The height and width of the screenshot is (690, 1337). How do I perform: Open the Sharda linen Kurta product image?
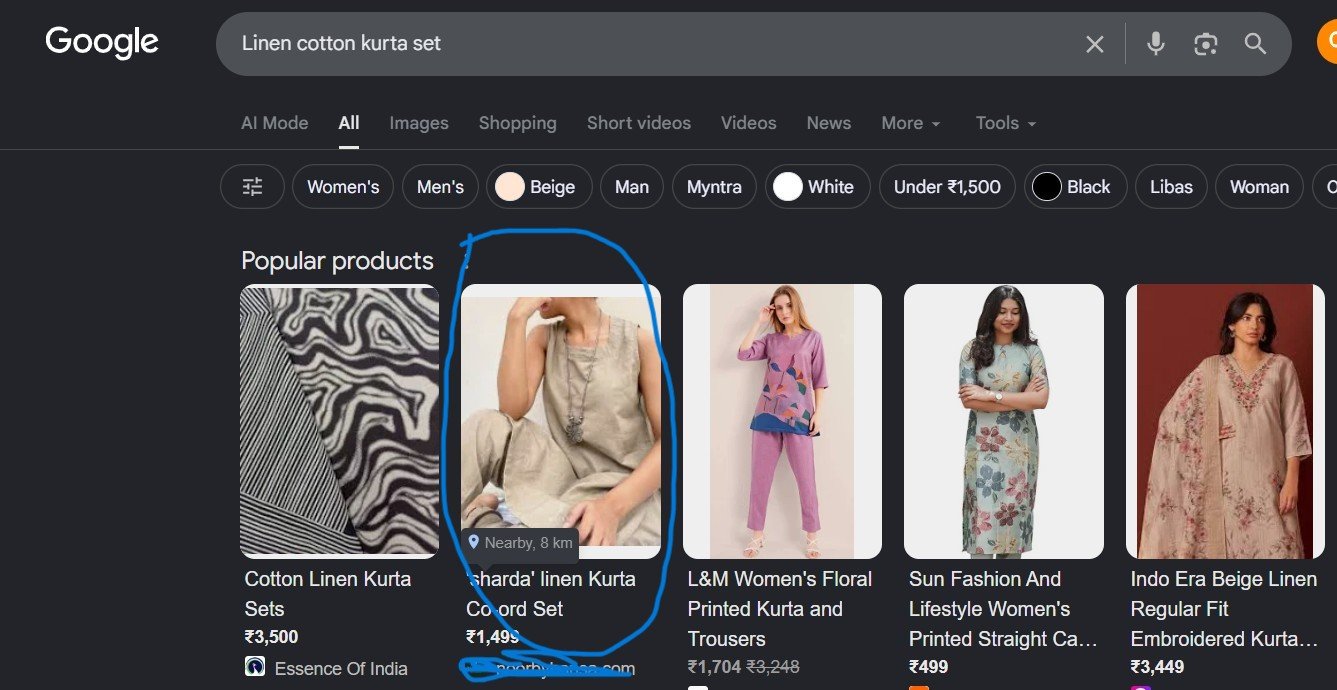(561, 421)
